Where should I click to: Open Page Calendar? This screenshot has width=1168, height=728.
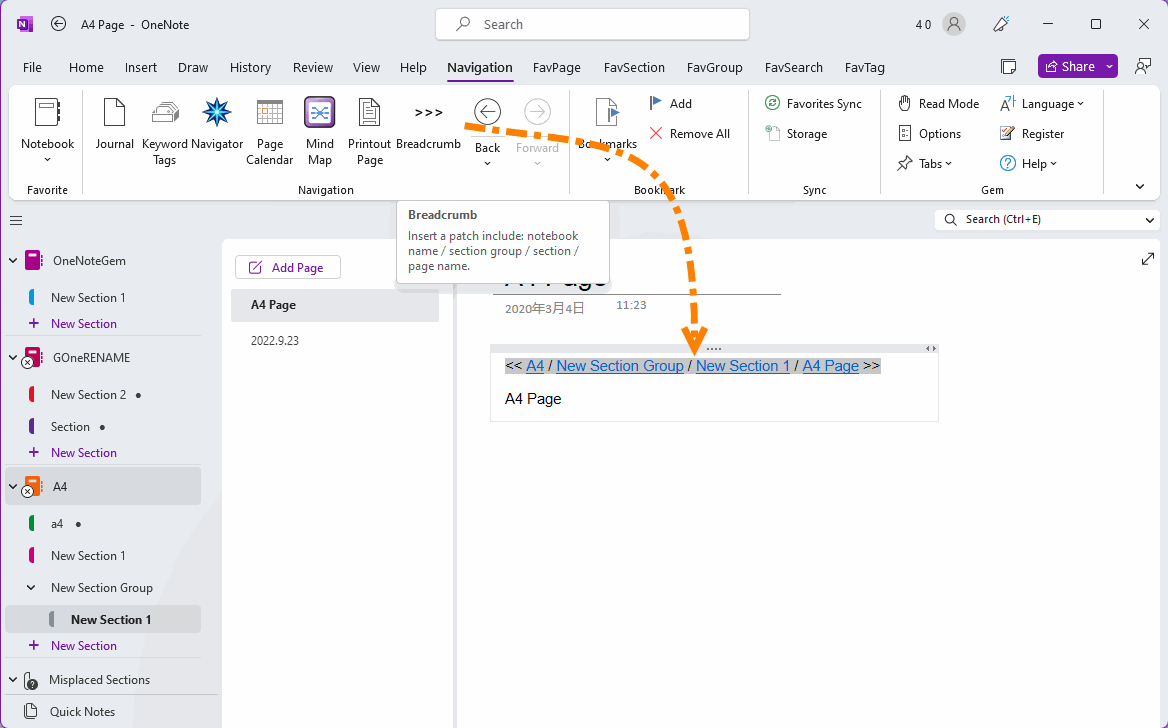coord(270,132)
